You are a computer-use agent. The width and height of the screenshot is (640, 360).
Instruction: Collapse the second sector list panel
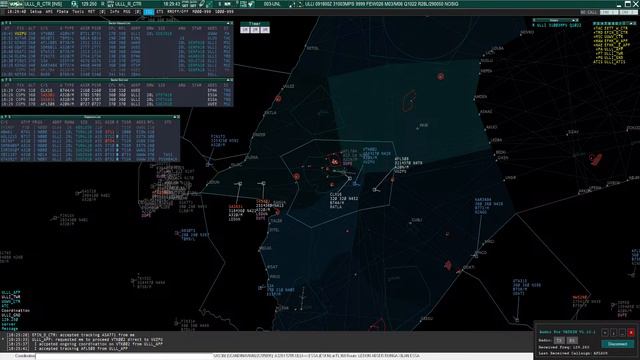point(228,80)
